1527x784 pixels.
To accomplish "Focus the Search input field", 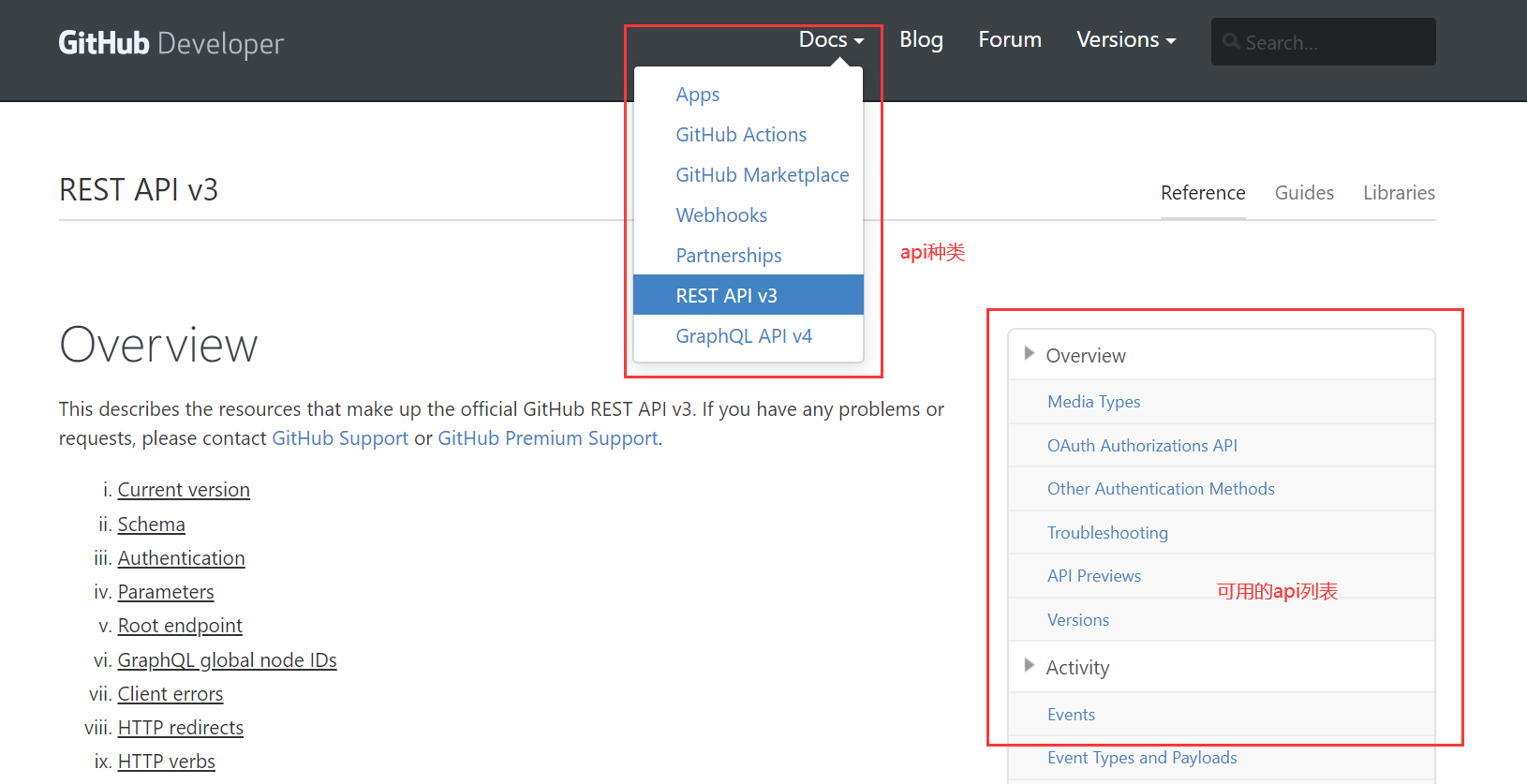I will [1323, 42].
